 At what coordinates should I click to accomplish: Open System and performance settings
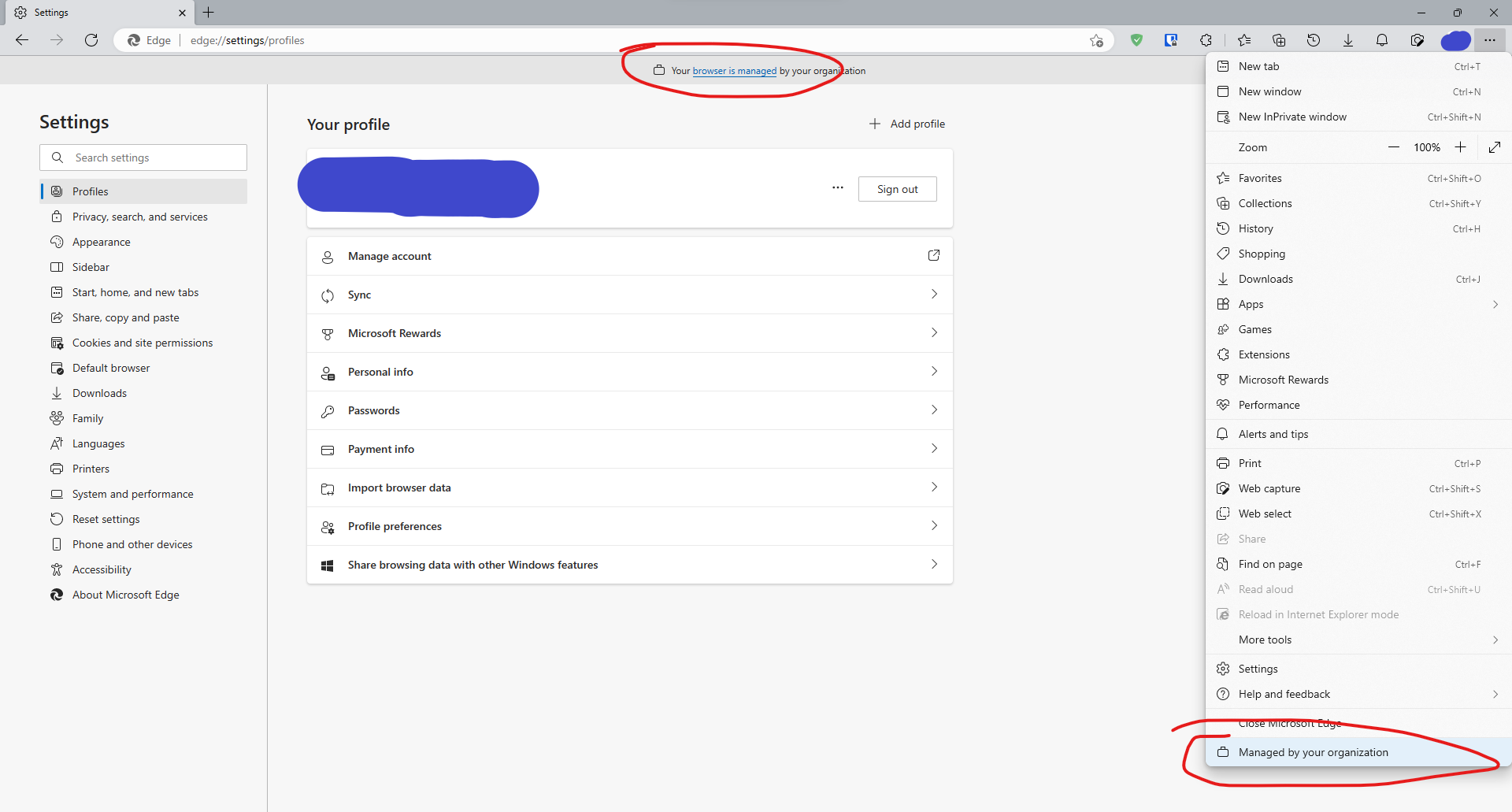pos(143,494)
